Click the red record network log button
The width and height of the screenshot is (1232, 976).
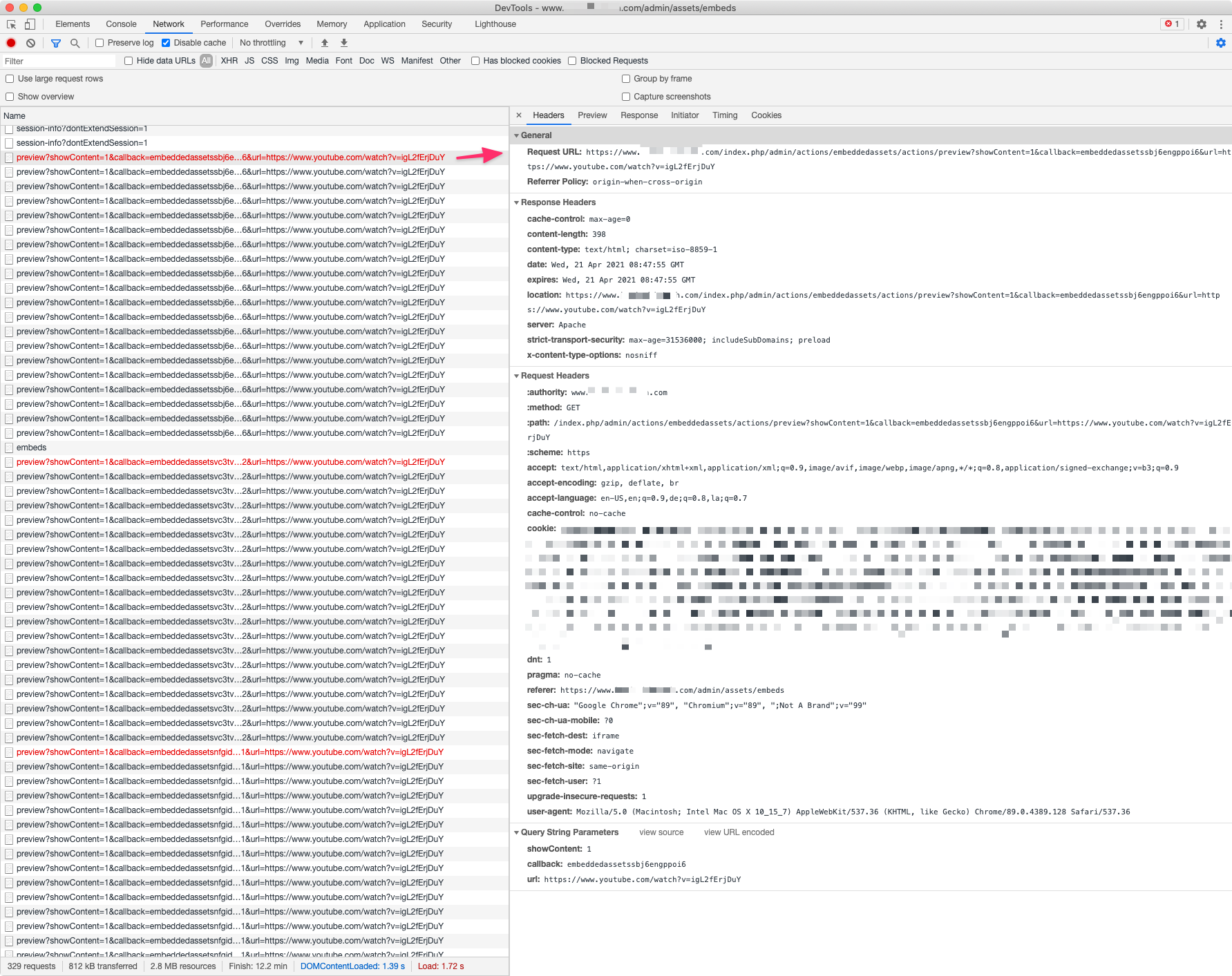(10, 43)
